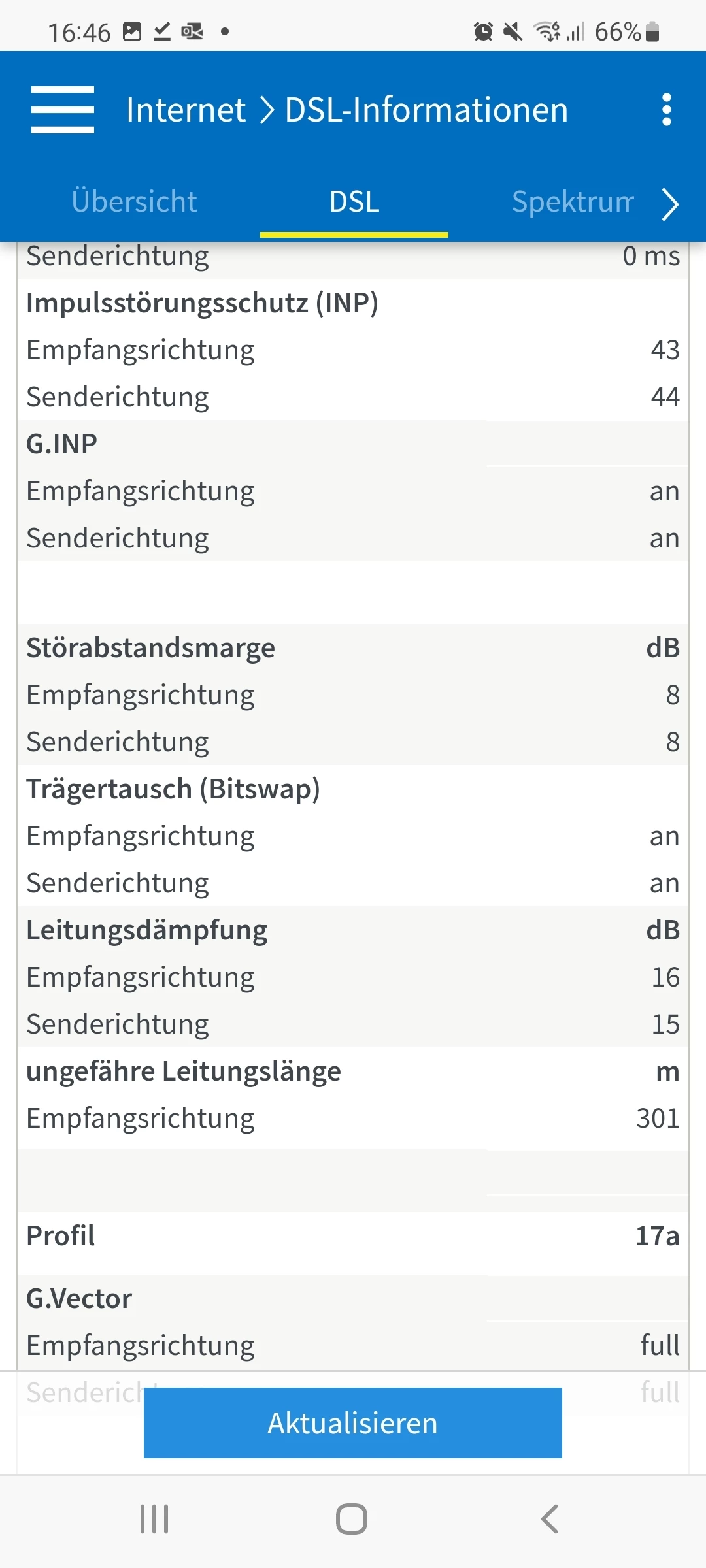Tap the Android home button
Screen dimensions: 706x1568
352,1519
